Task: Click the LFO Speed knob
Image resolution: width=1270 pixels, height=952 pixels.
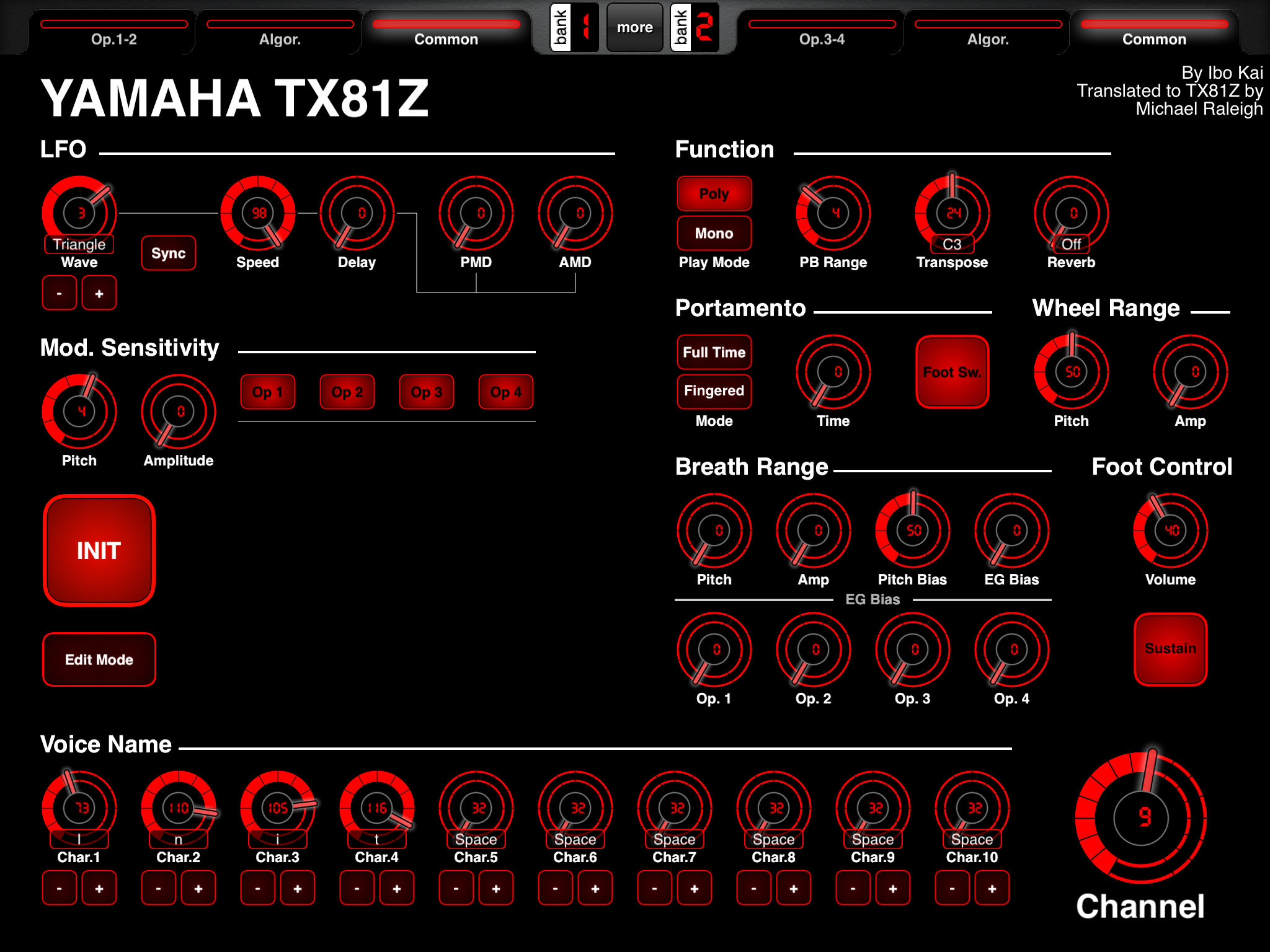Action: point(258,213)
